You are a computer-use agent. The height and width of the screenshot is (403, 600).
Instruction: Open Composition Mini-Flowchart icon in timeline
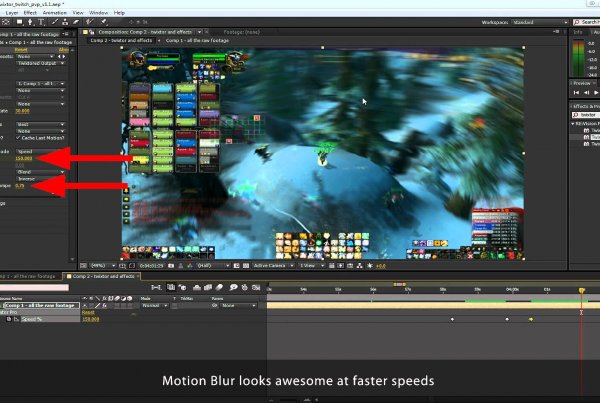point(156,287)
